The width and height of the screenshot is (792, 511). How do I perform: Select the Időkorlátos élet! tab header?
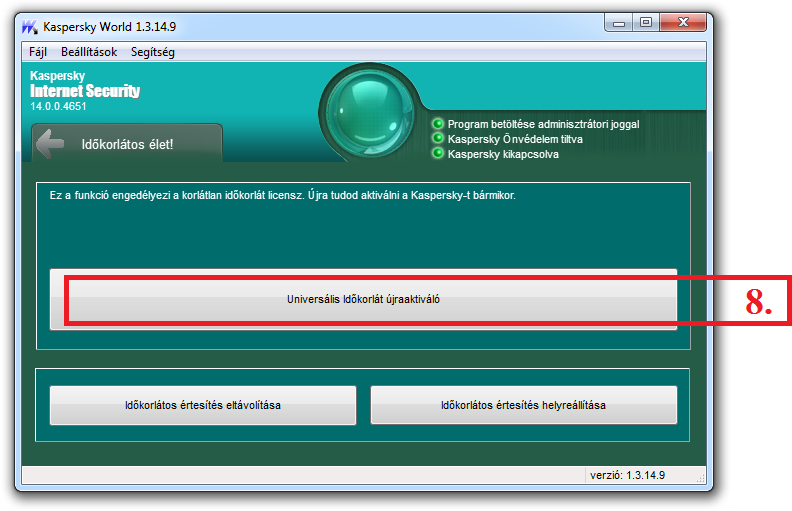127,144
